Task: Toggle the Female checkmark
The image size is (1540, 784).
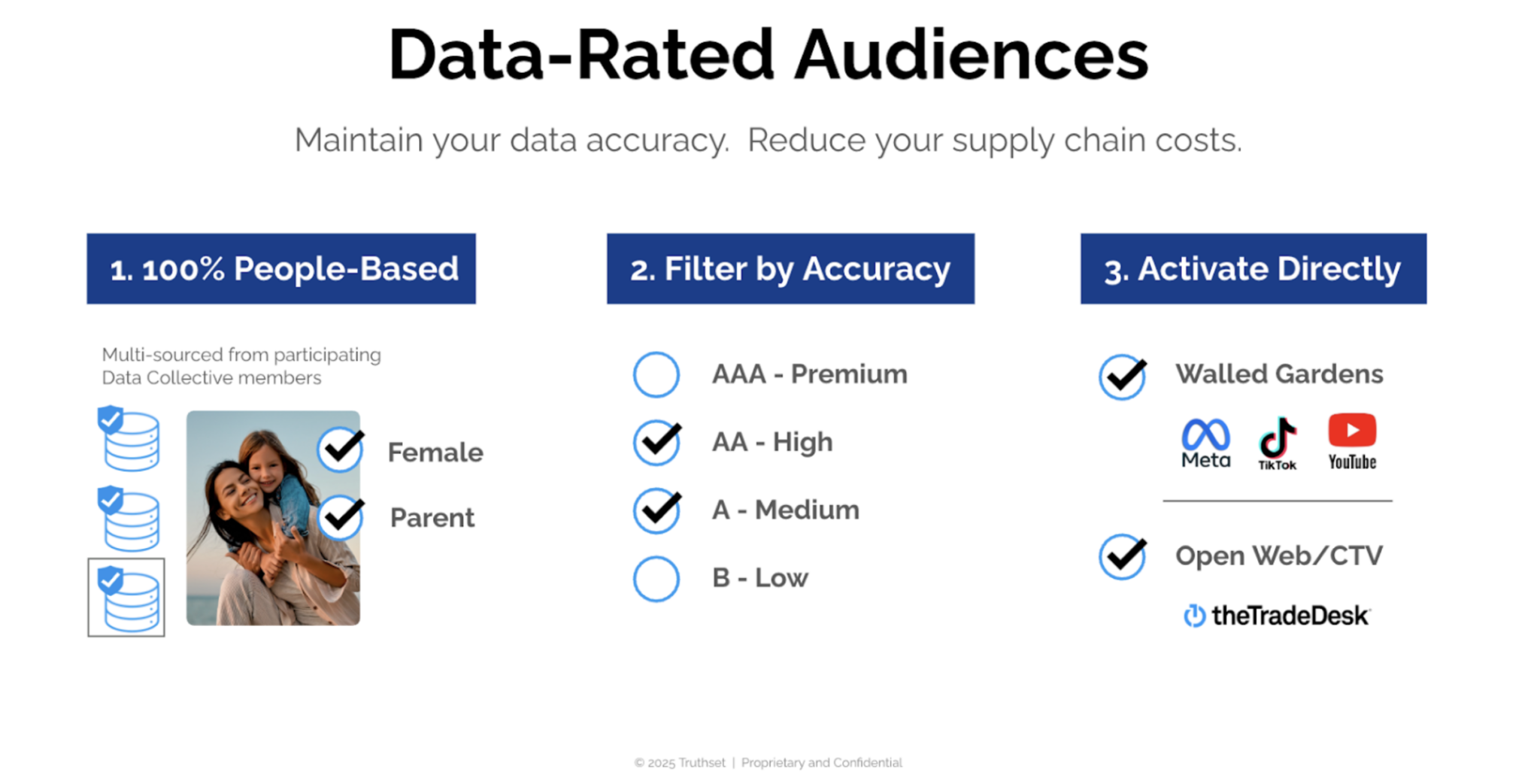Action: pyautogui.click(x=340, y=450)
